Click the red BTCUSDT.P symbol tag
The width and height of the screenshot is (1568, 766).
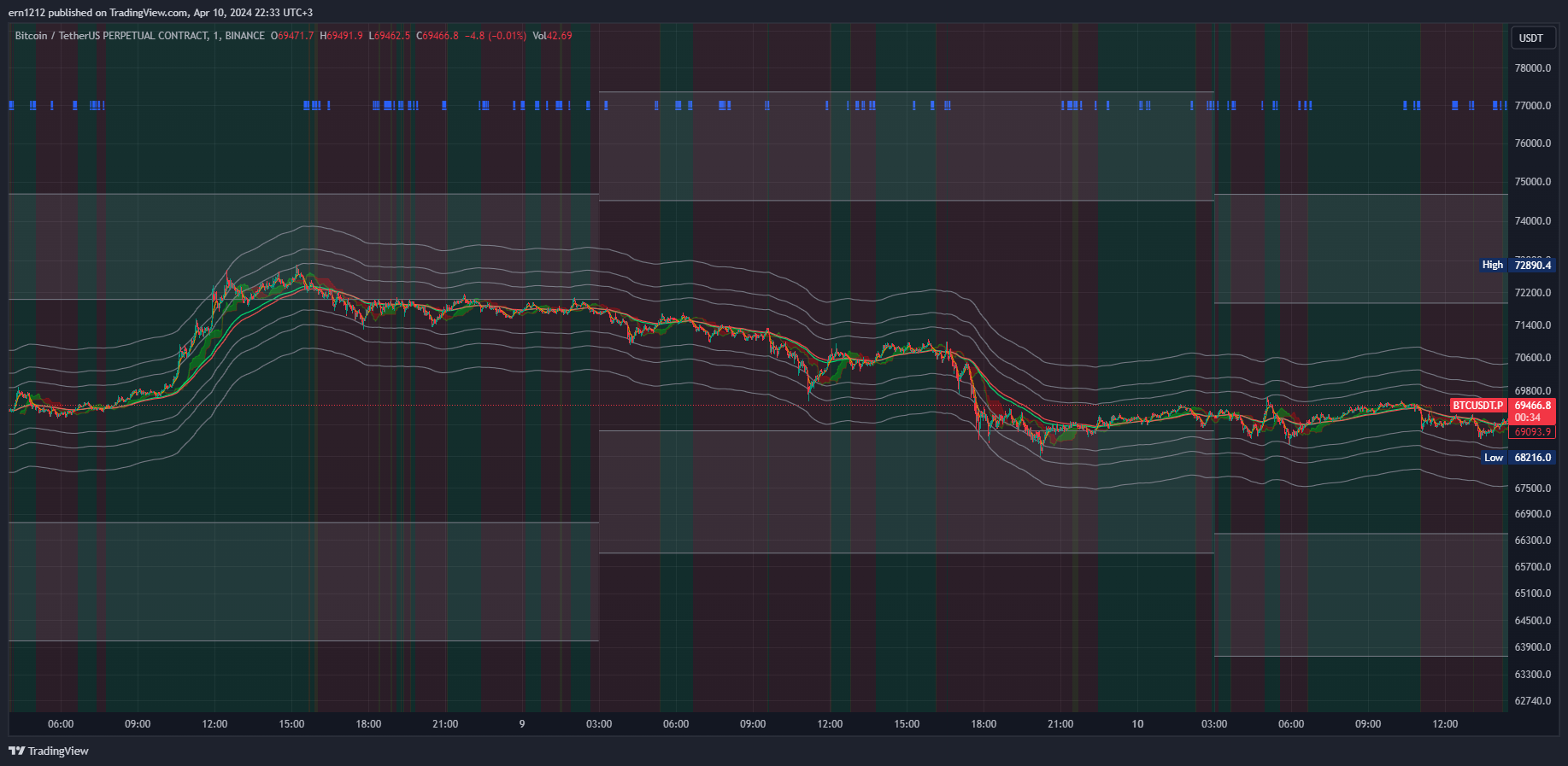1477,406
